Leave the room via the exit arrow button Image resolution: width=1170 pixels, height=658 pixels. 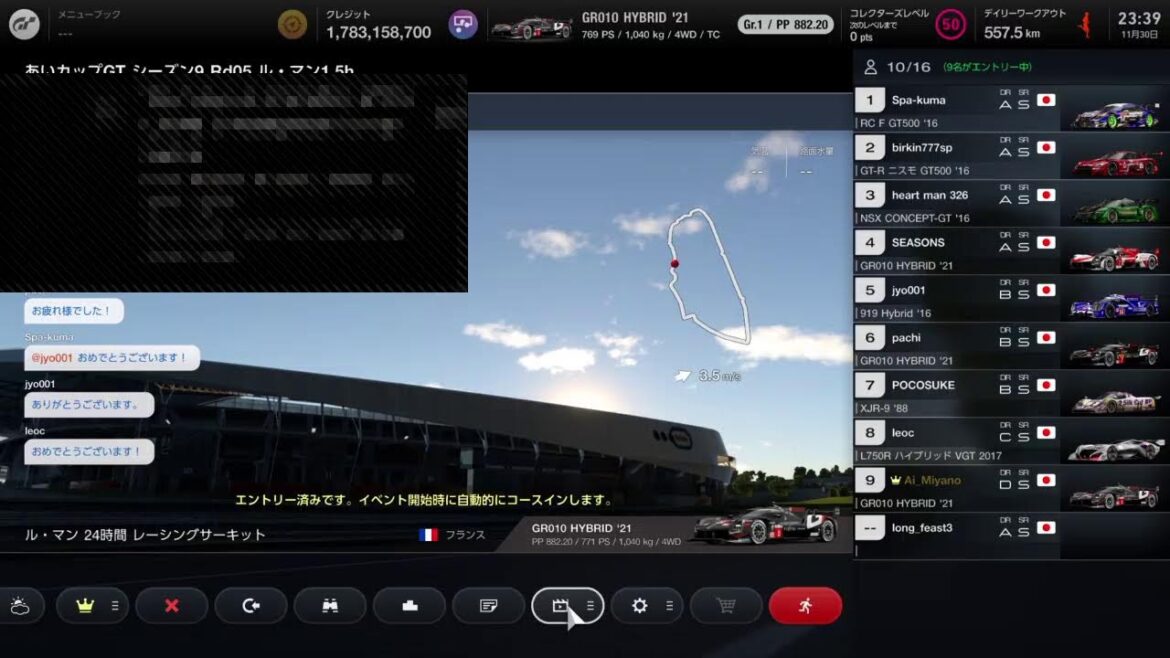click(x=251, y=606)
